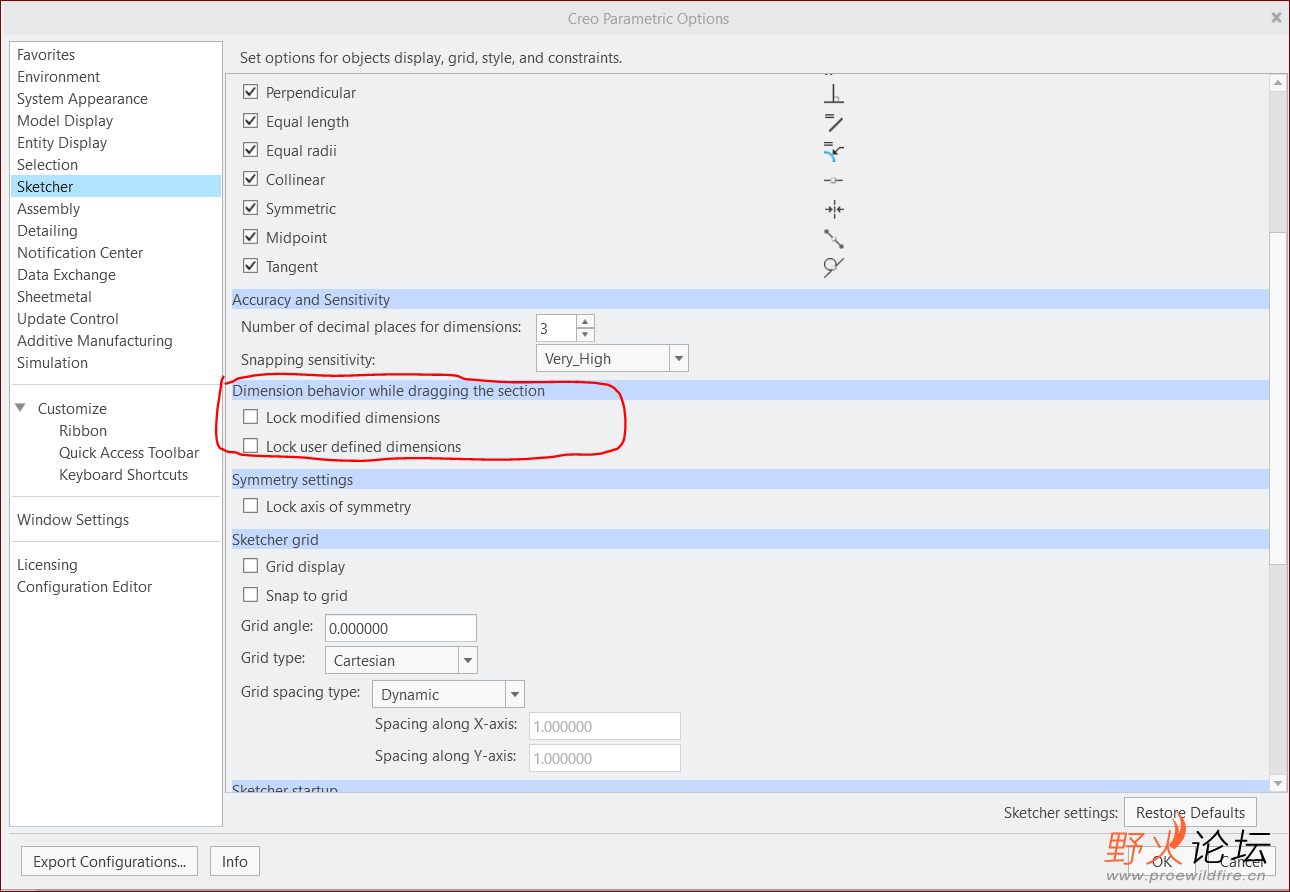Decrease decimal places with down arrow
Viewport: 1290px width, 892px height.
(x=585, y=334)
